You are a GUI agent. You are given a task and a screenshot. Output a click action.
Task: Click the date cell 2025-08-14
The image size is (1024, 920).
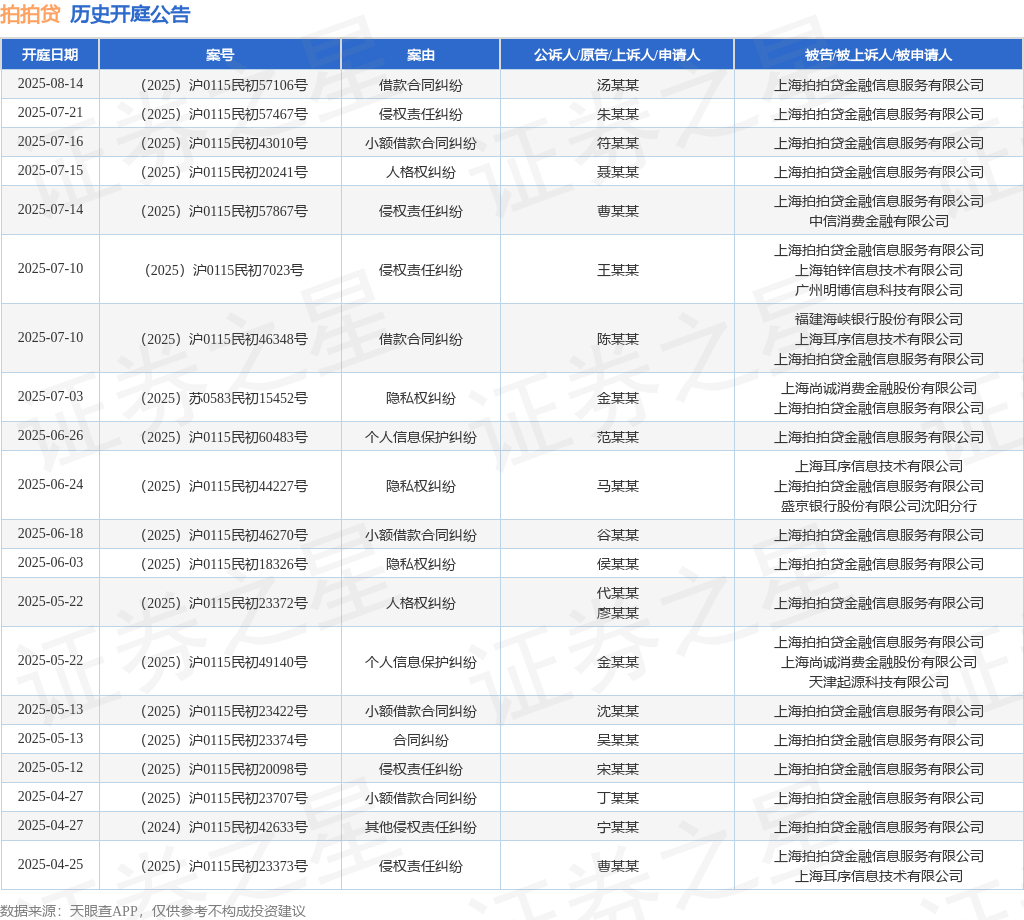pos(50,84)
